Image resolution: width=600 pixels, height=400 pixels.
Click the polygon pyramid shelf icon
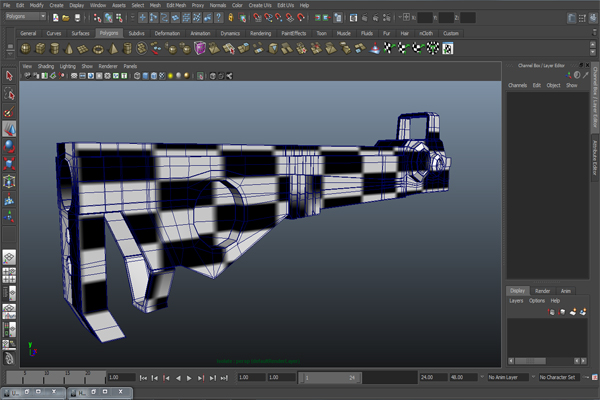pyautogui.click(x=113, y=49)
